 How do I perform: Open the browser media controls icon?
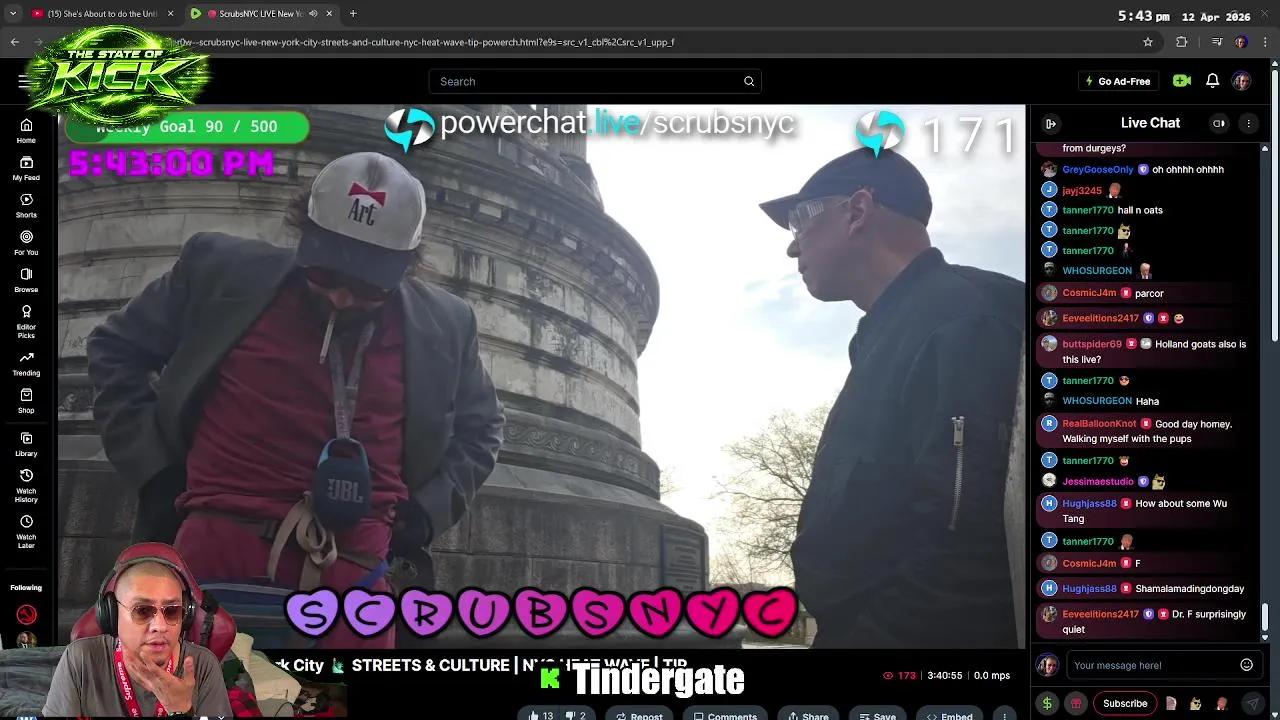point(1217,42)
